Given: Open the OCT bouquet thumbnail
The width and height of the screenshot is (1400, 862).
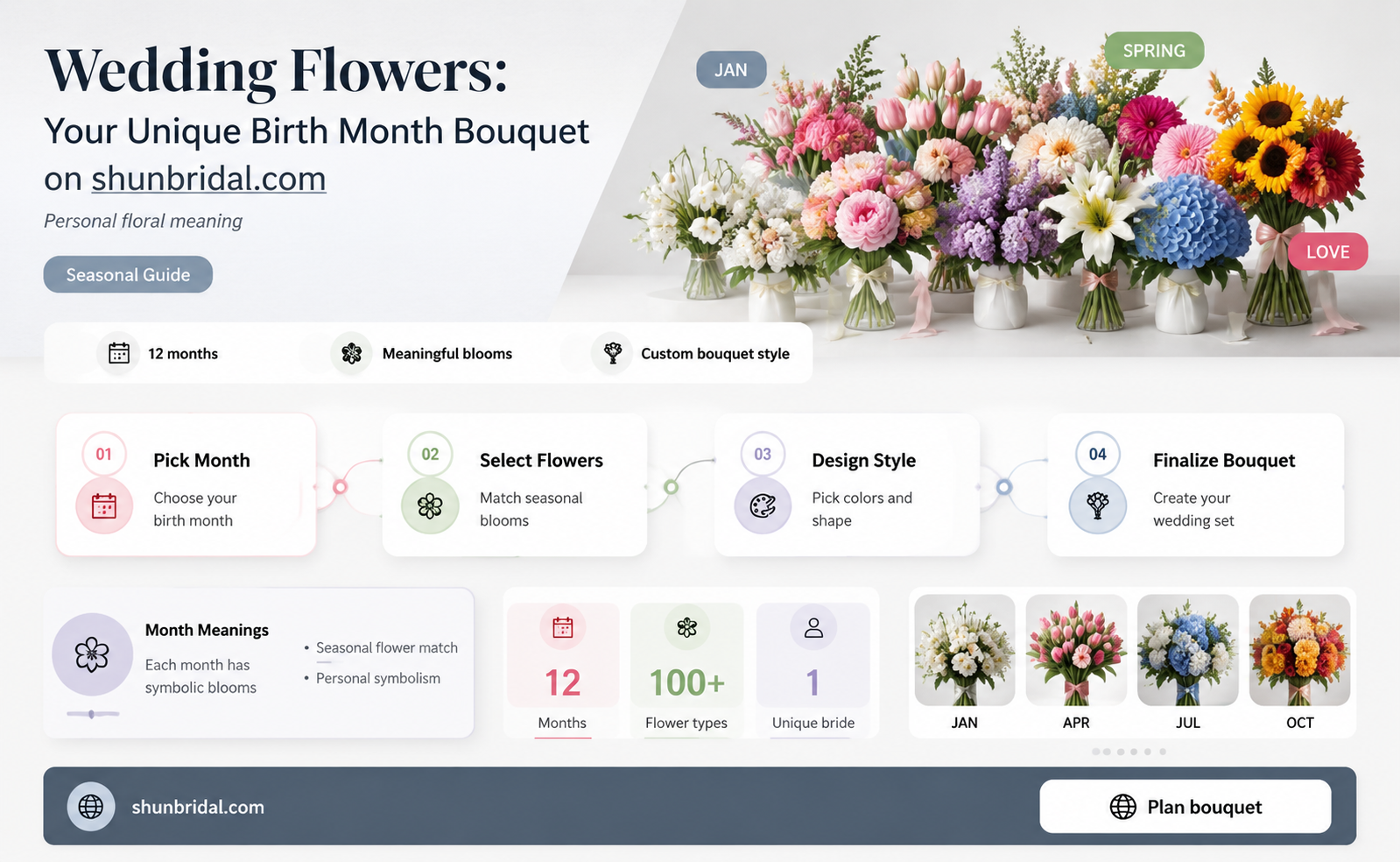Looking at the screenshot, I should (x=1299, y=650).
